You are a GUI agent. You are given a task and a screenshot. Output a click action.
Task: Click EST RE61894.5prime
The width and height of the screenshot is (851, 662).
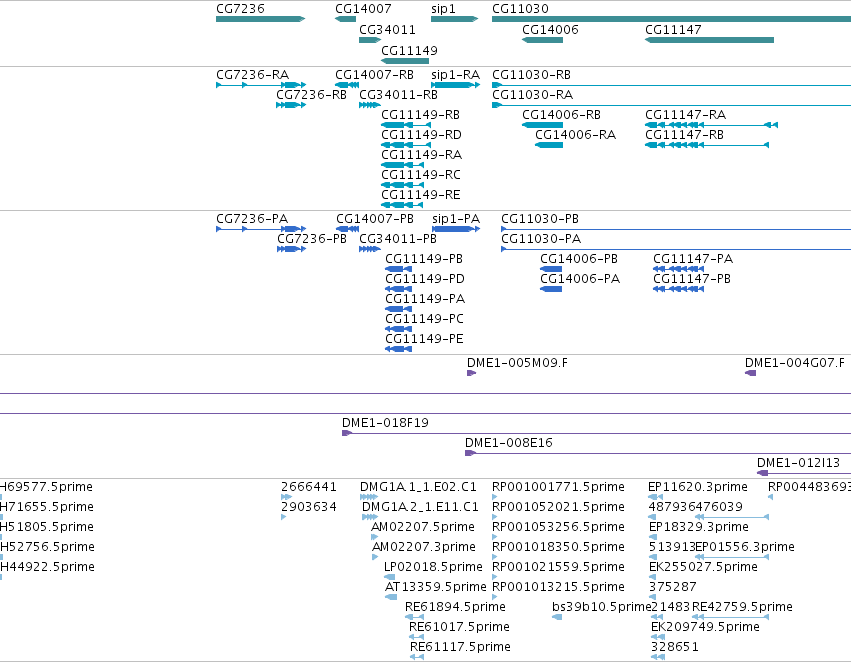pos(455,607)
